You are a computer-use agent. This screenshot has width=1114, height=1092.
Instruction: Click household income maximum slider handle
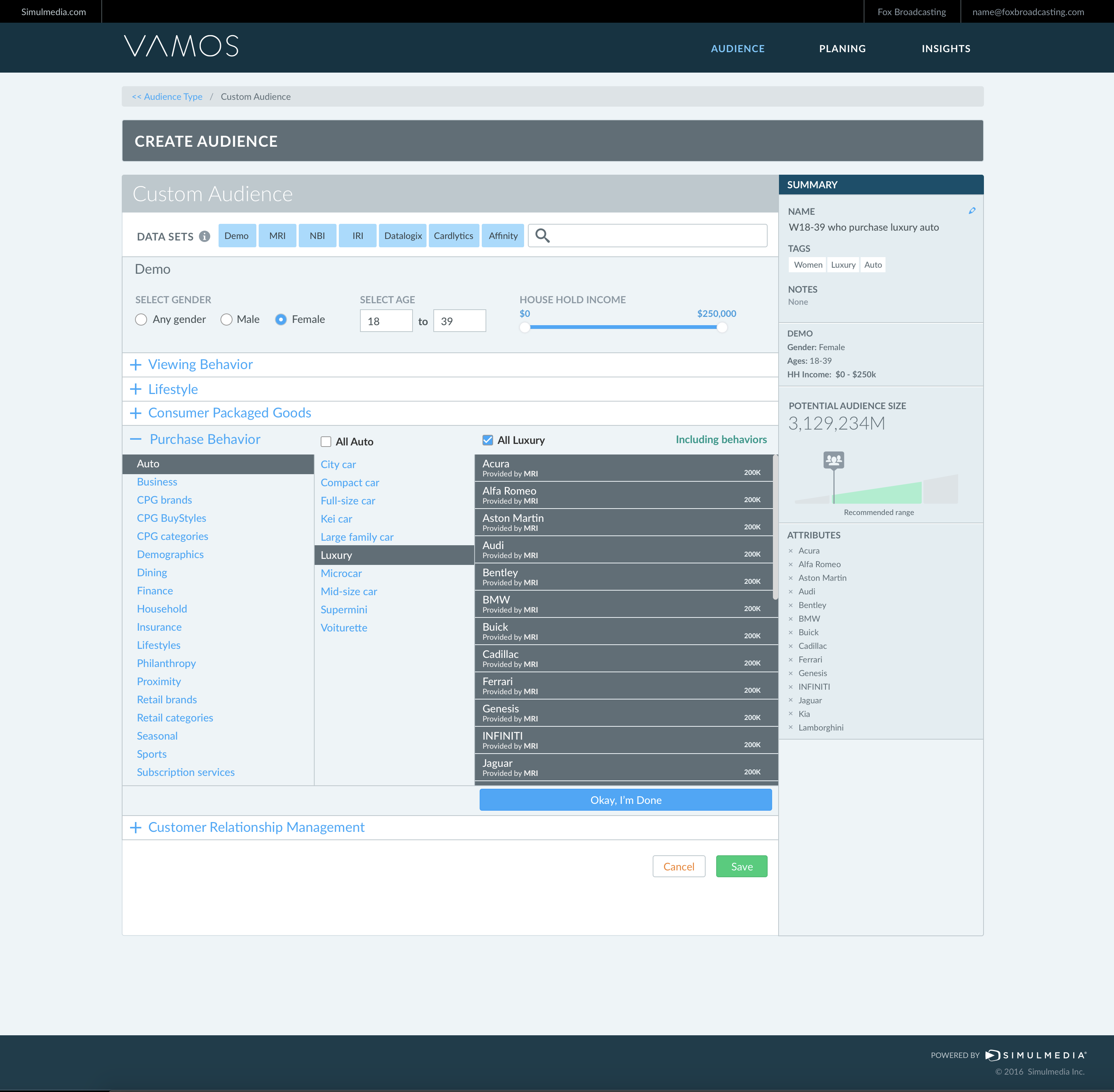coord(722,327)
